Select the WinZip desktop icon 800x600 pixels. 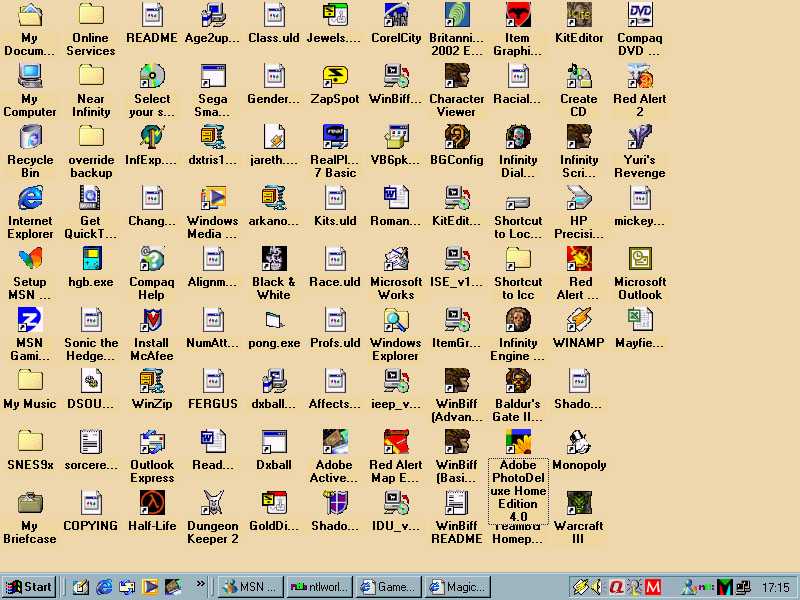152,381
